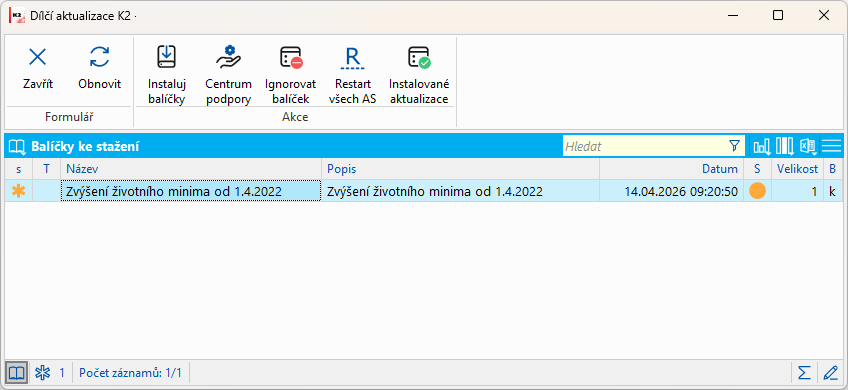The width and height of the screenshot is (848, 390).
Task: Click the orange status circle in the row
Action: (757, 191)
